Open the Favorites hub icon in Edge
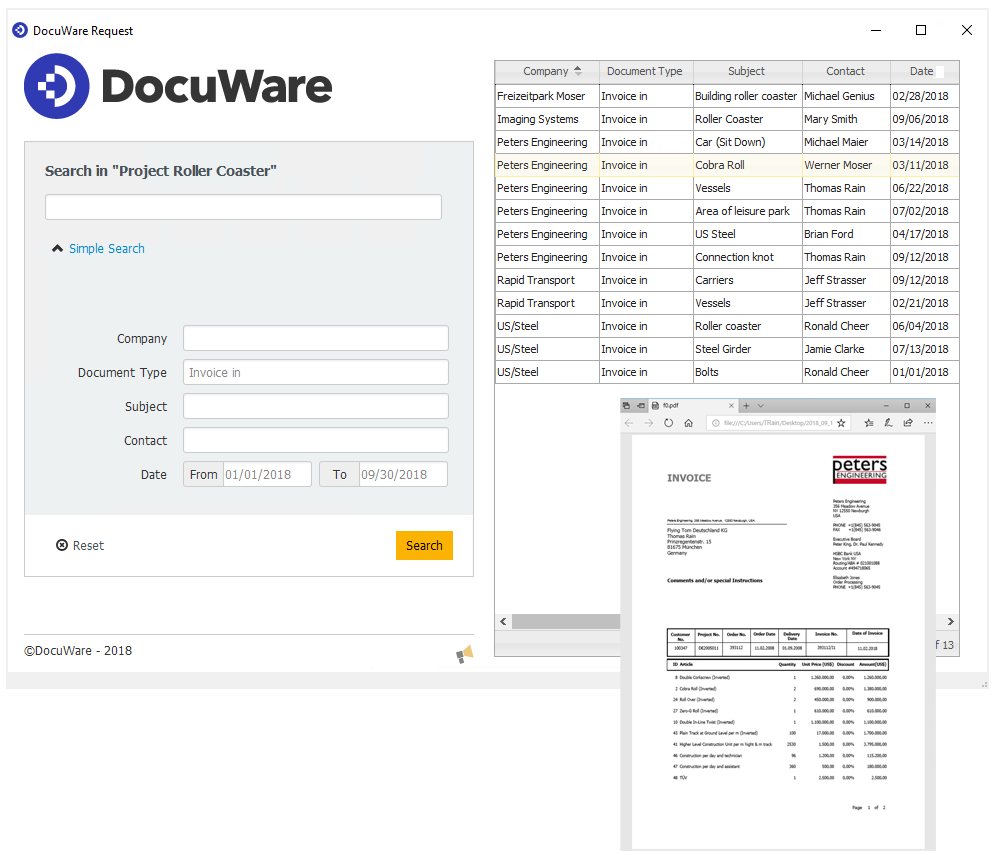The height and width of the screenshot is (855, 993). point(868,422)
